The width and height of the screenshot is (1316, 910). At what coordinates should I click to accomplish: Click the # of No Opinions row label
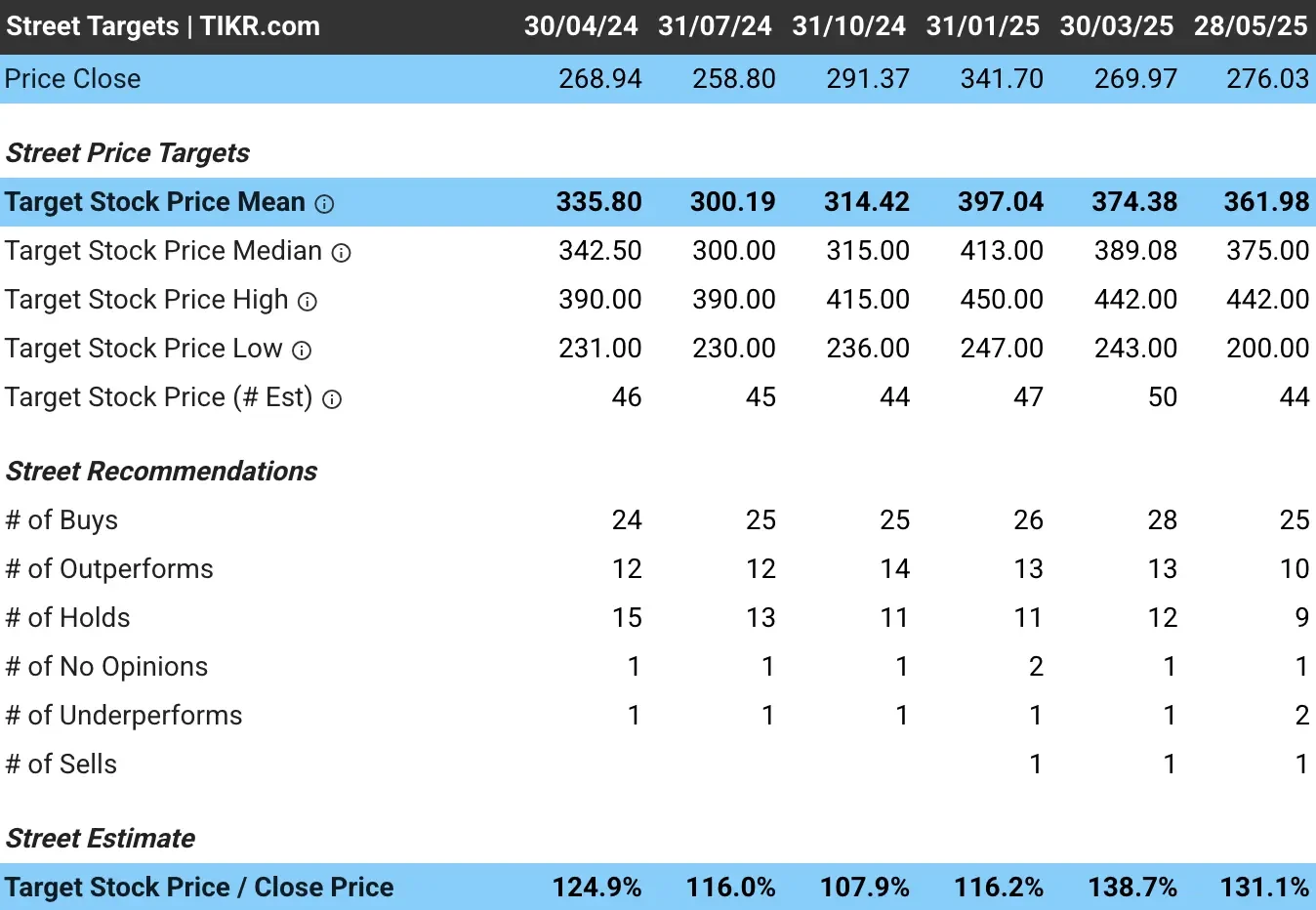pos(106,667)
